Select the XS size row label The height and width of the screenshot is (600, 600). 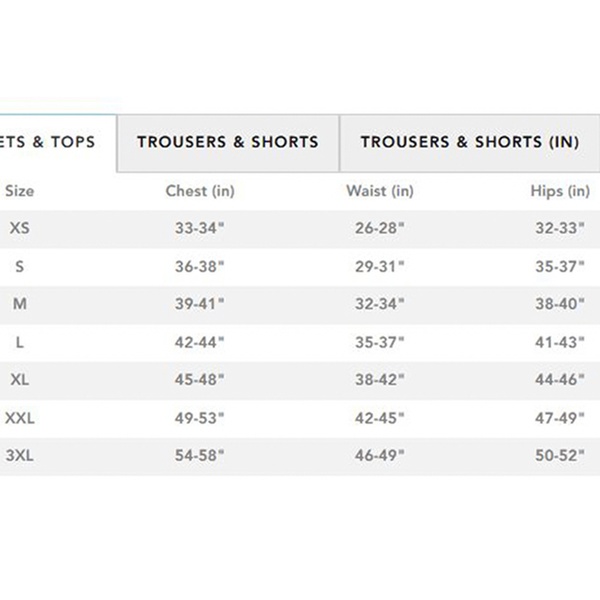point(20,229)
